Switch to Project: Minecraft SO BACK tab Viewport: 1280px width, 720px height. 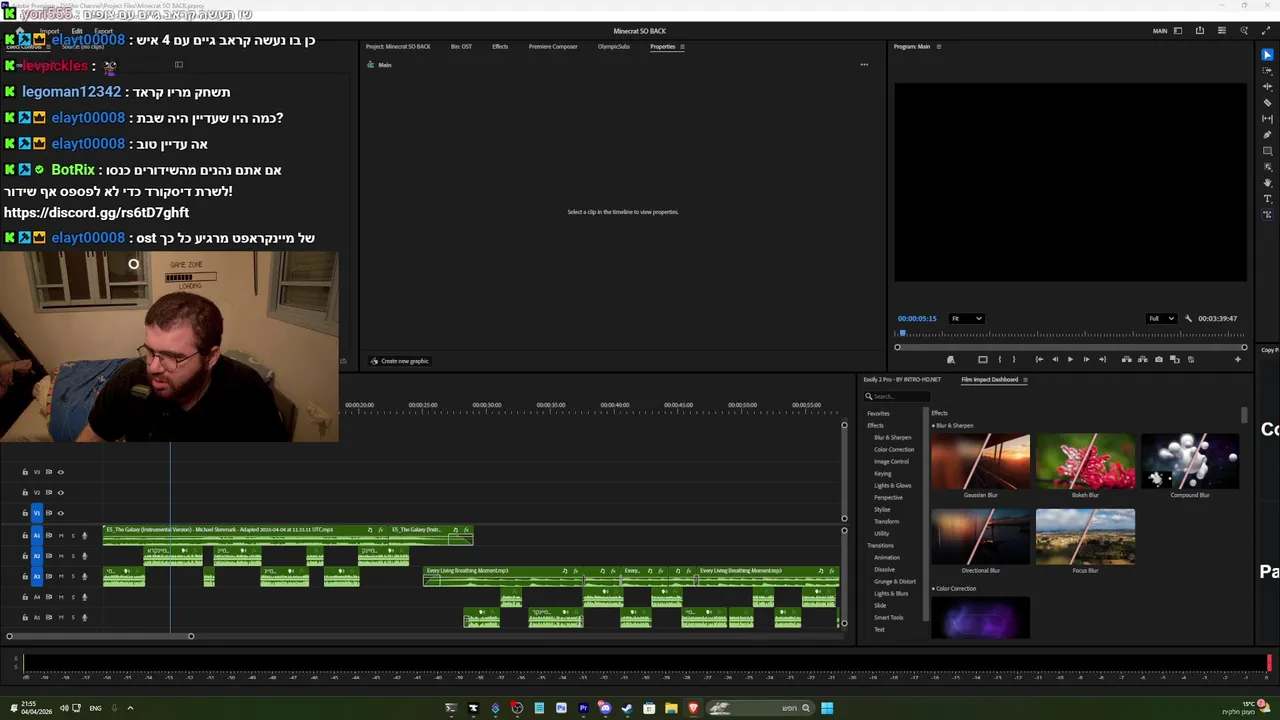click(398, 47)
